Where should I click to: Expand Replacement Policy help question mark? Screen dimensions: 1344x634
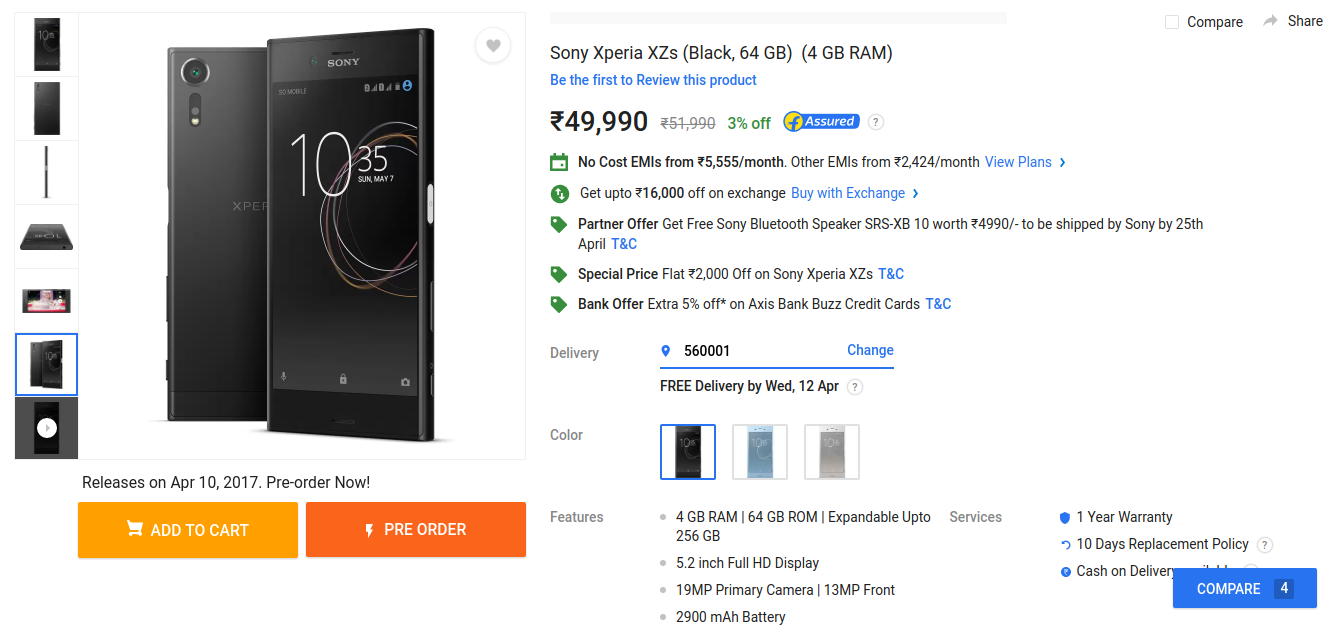coord(1264,544)
